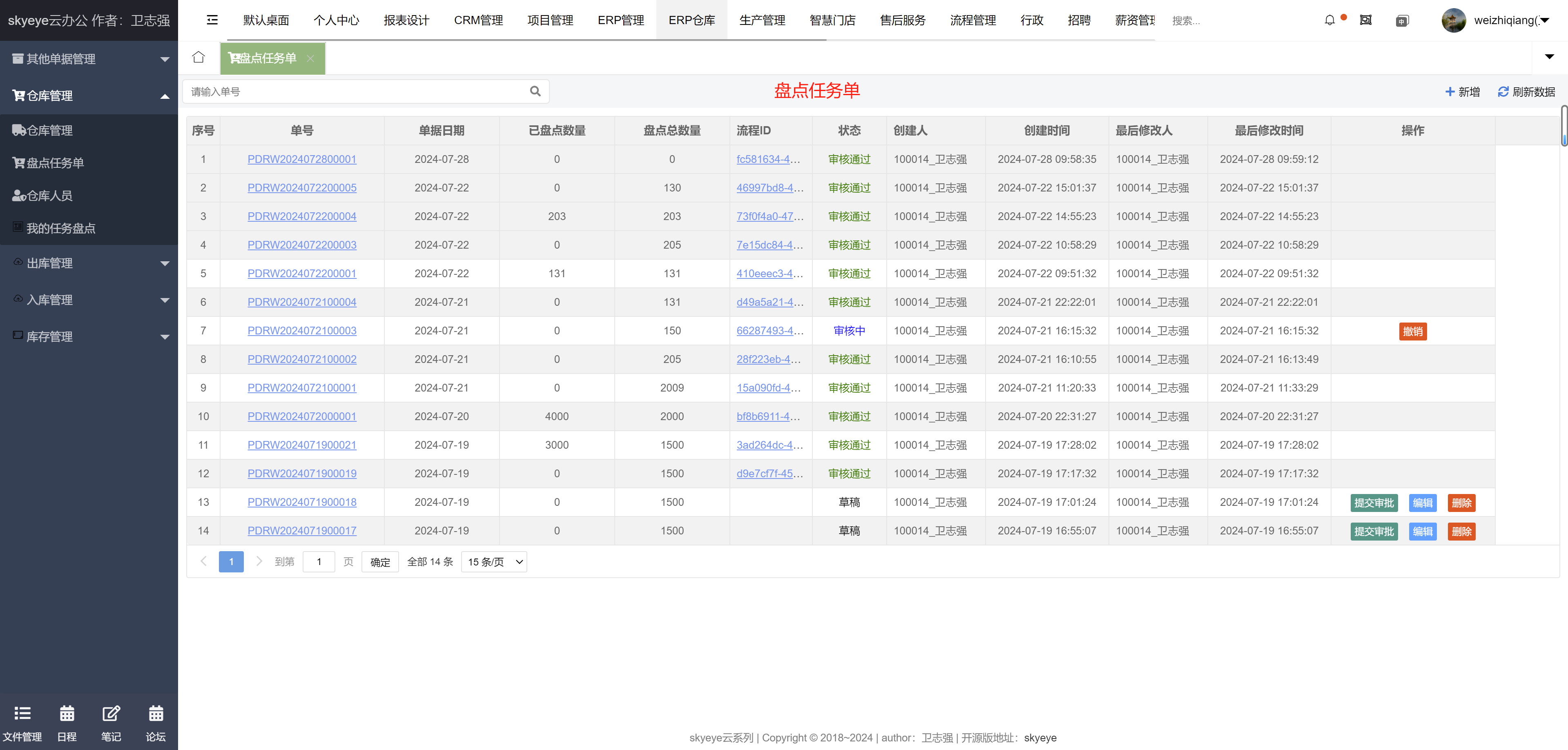Click the home tab icon
1568x750 pixels.
[x=199, y=57]
